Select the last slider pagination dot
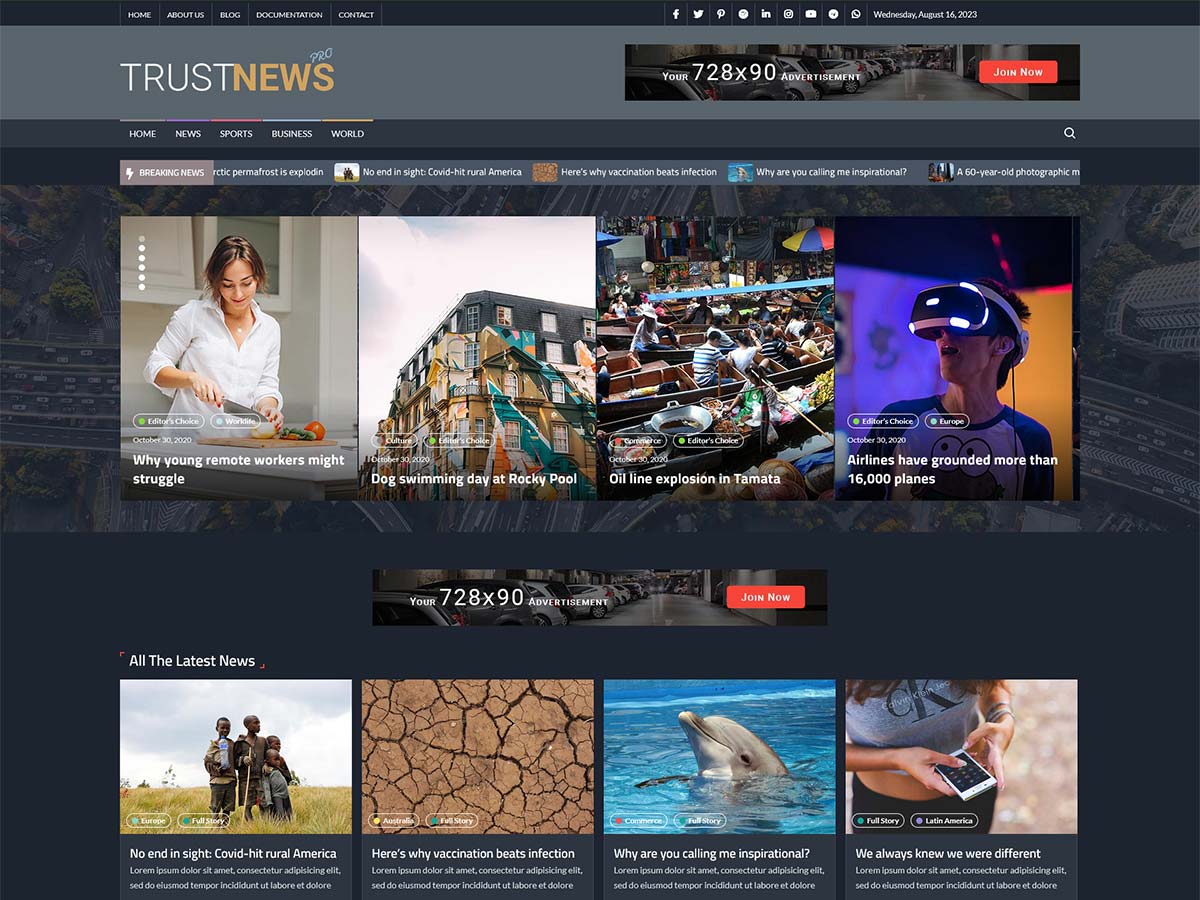1200x900 pixels. pos(142,287)
